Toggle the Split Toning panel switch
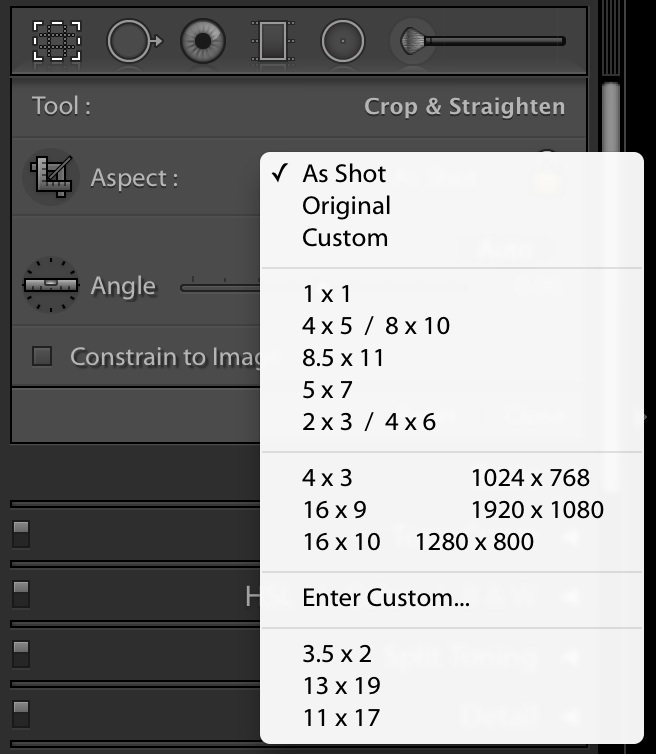The height and width of the screenshot is (754, 656). pyautogui.click(x=20, y=655)
